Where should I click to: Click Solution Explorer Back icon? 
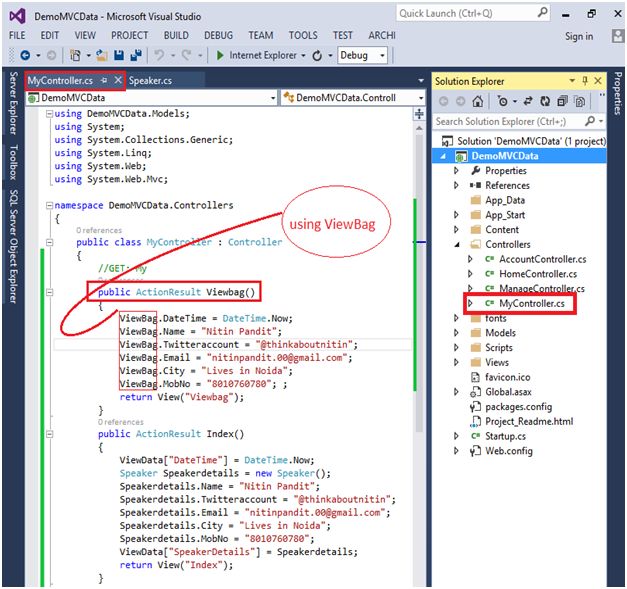443,101
